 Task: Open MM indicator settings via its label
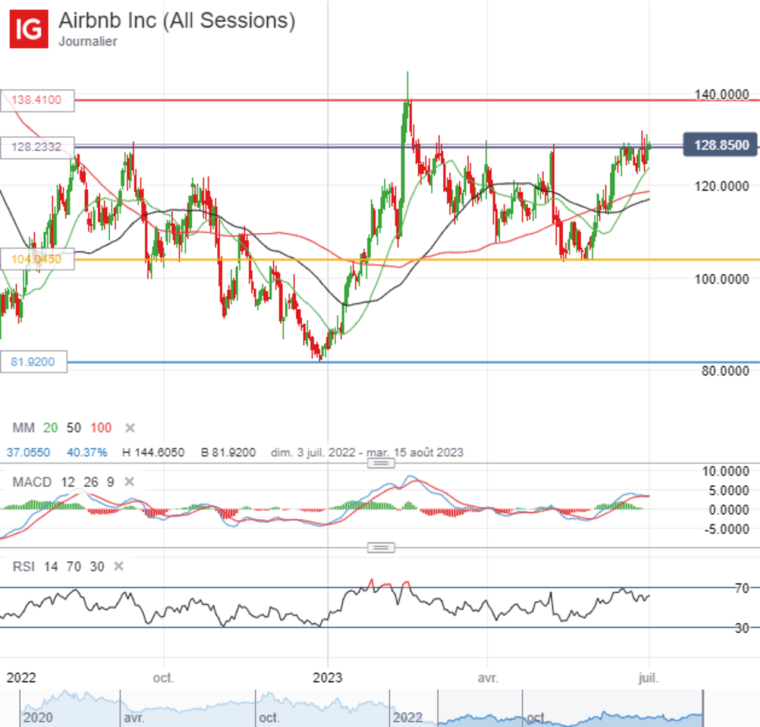[24, 428]
